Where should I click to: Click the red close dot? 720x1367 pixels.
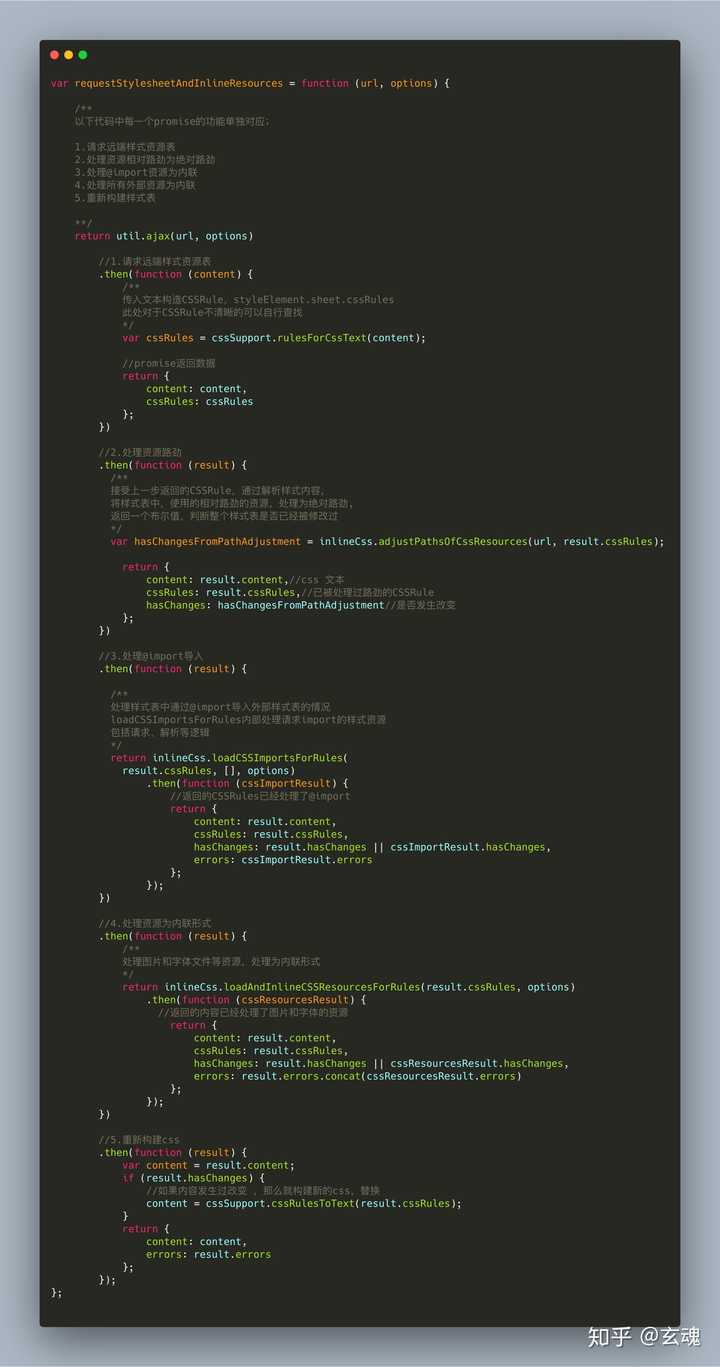55,55
